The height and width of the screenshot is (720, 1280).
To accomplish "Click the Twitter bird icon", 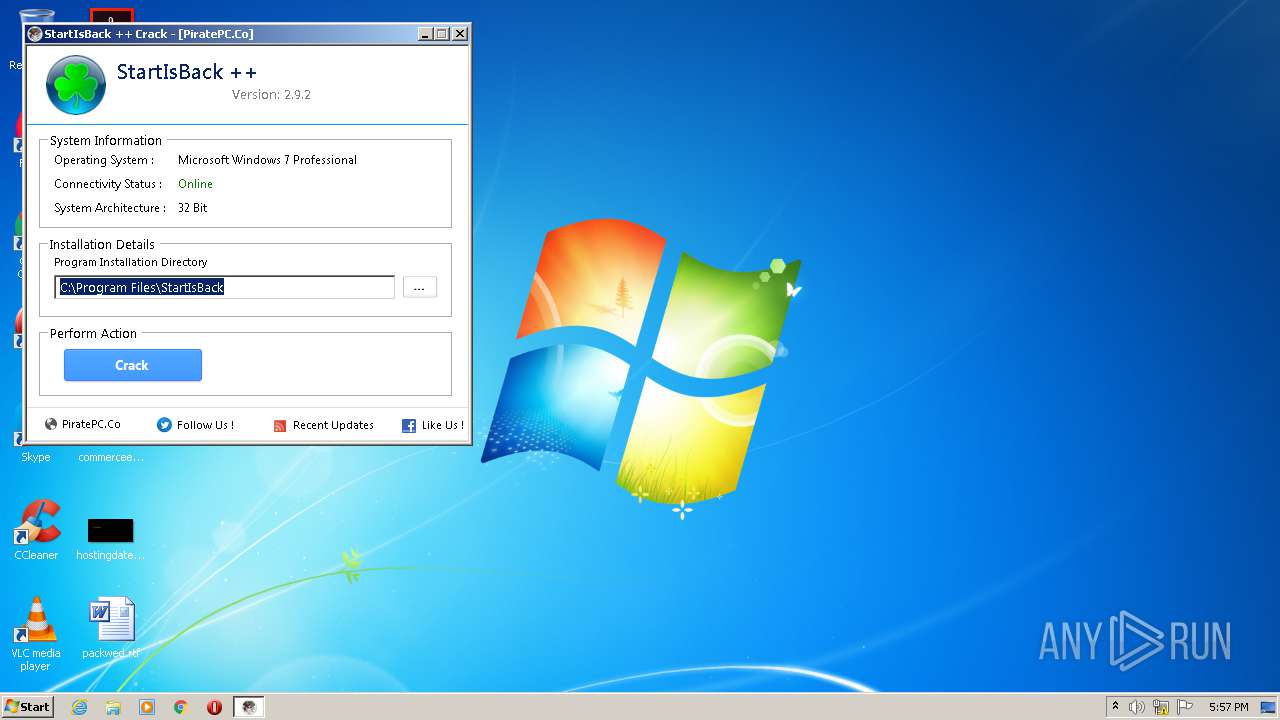I will click(164, 425).
